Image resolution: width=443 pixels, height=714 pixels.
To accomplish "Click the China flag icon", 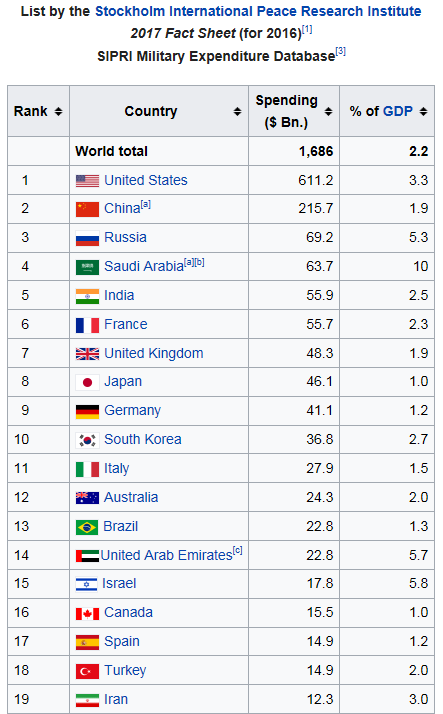I will pyautogui.click(x=87, y=209).
